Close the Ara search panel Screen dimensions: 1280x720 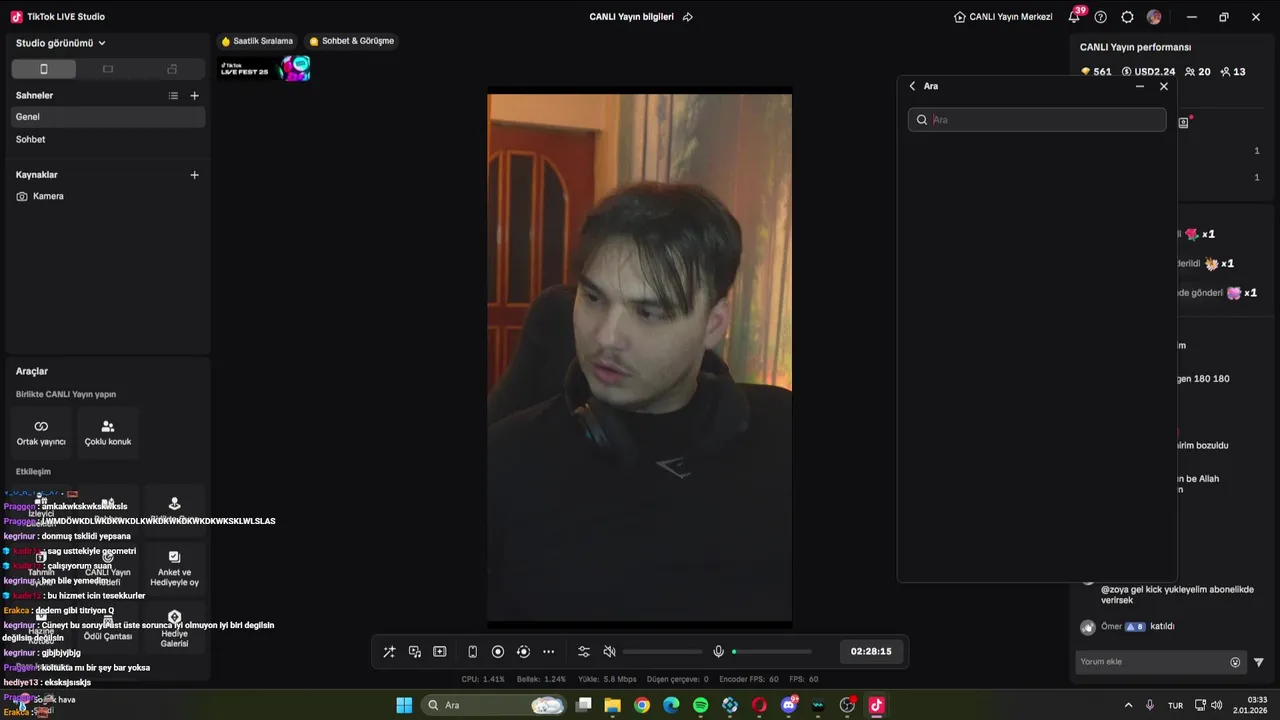[x=1164, y=87]
